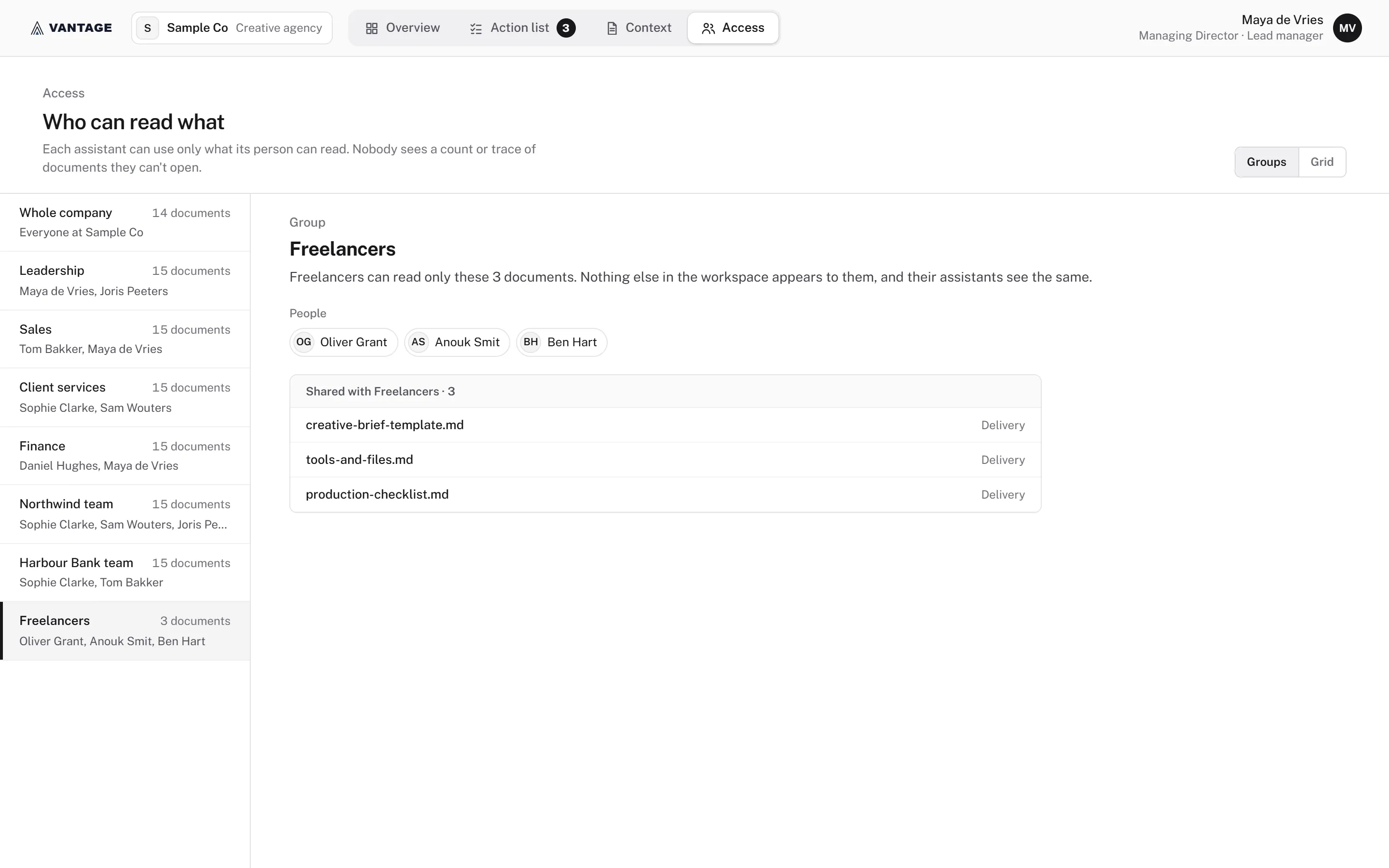1389x868 pixels.
Task: Click the Ben Hart person chip
Action: click(x=561, y=342)
